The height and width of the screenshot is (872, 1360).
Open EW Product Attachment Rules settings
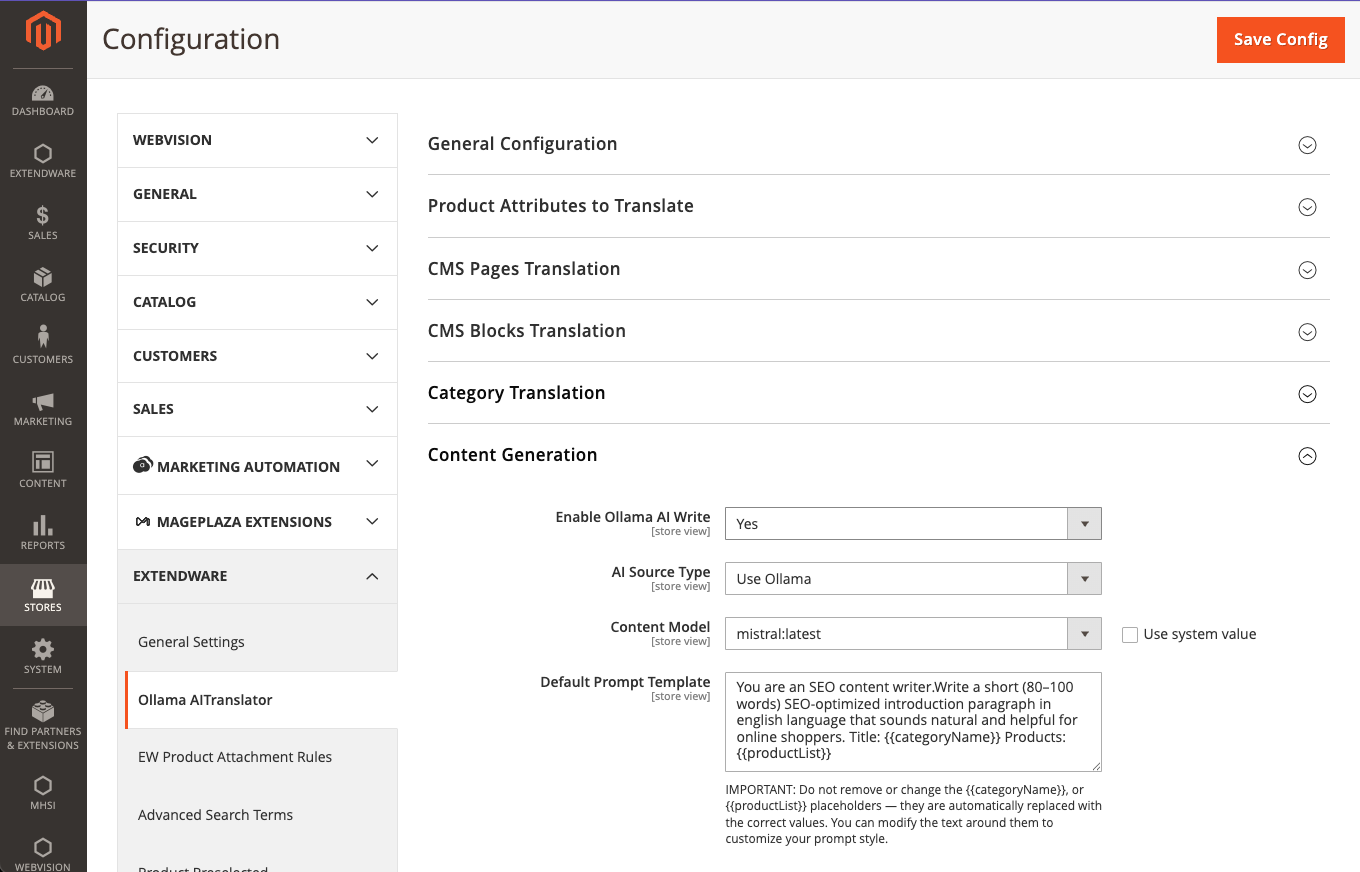235,757
